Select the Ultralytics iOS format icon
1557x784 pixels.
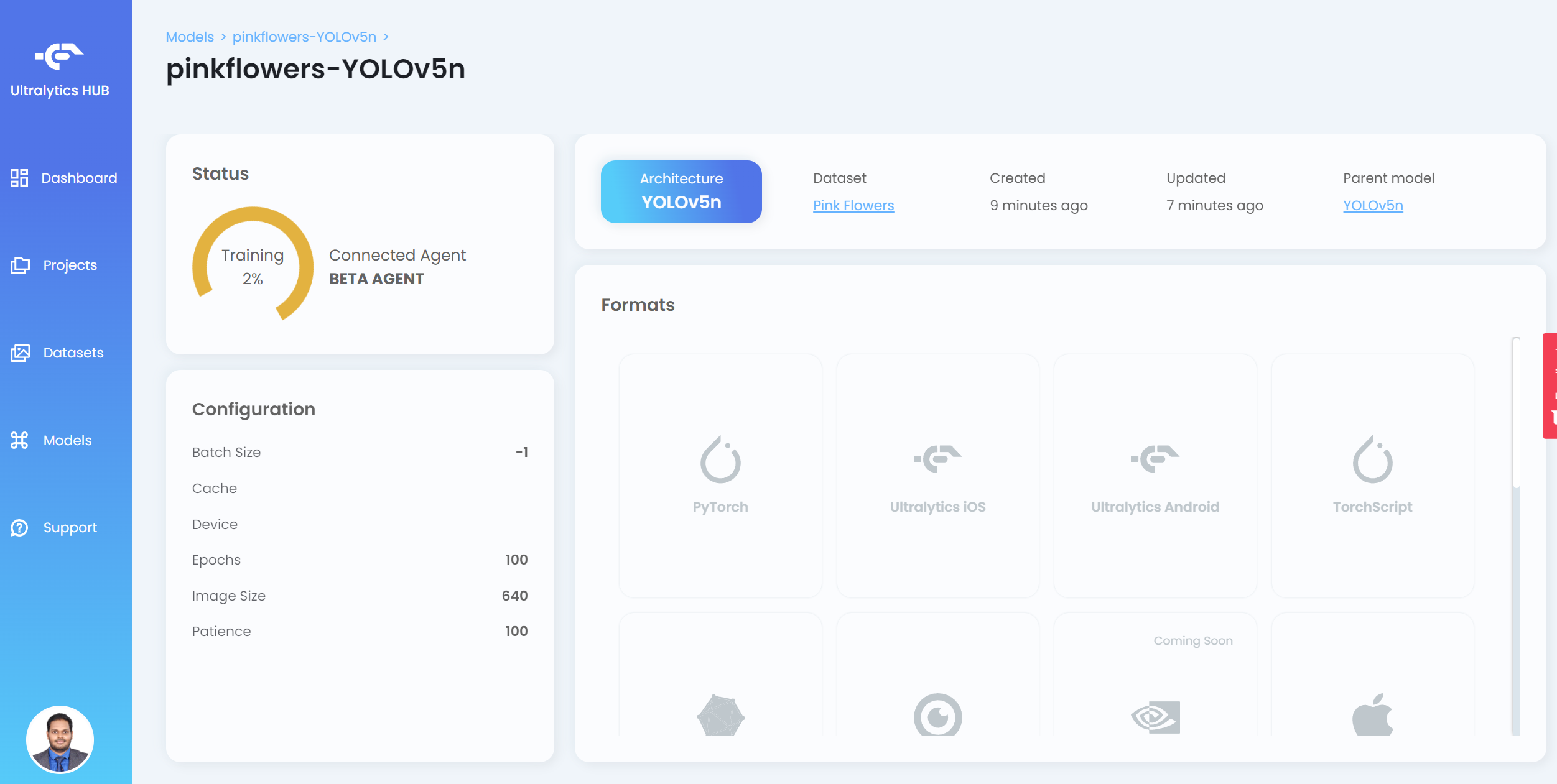click(937, 459)
